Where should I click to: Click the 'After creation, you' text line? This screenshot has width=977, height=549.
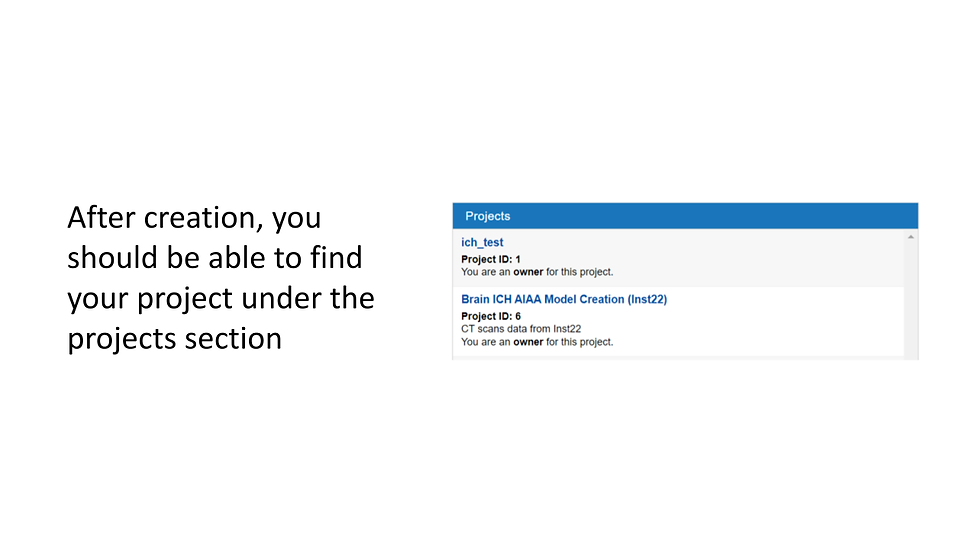(194, 217)
